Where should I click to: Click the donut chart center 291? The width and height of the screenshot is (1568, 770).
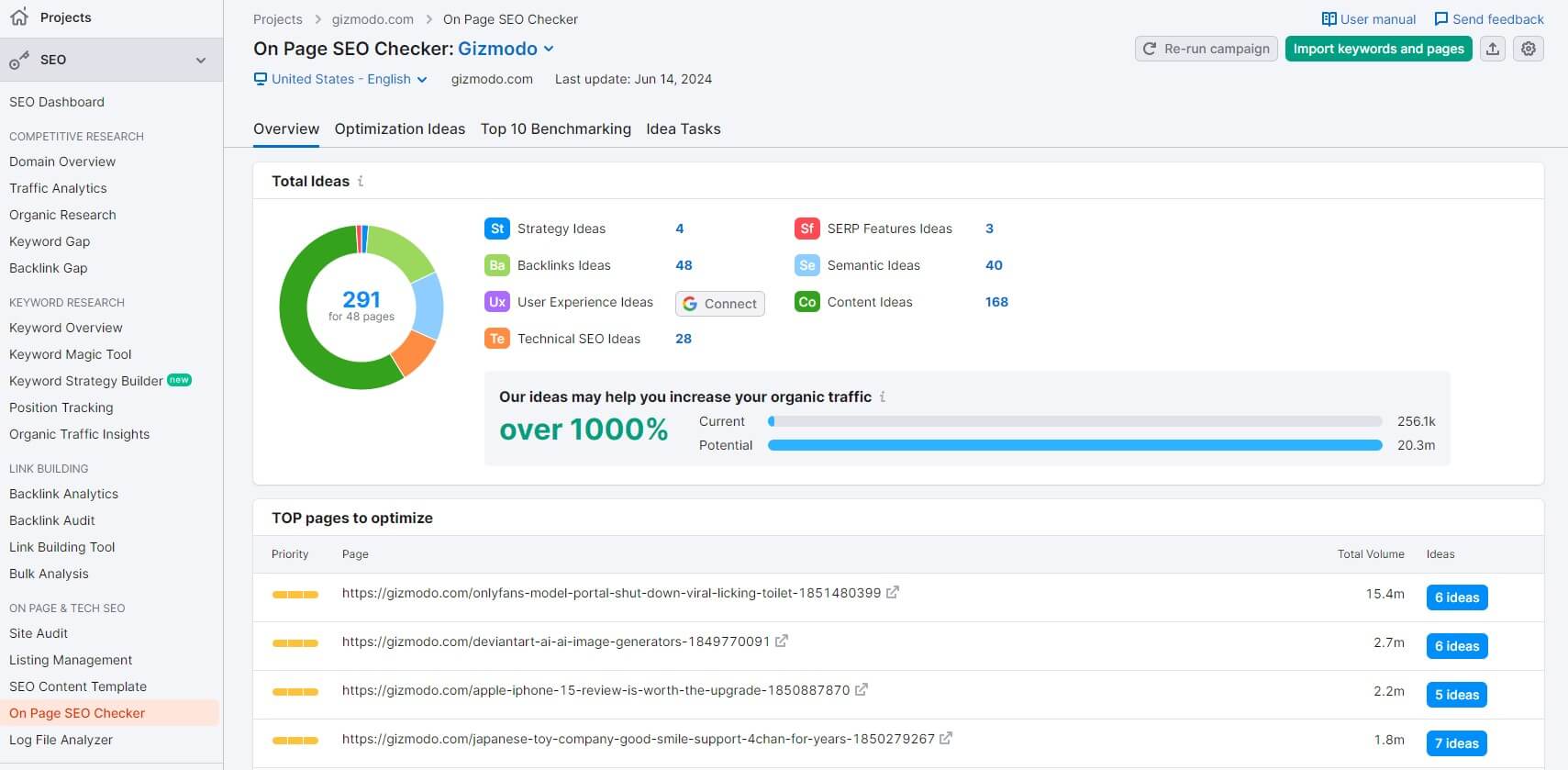[361, 300]
